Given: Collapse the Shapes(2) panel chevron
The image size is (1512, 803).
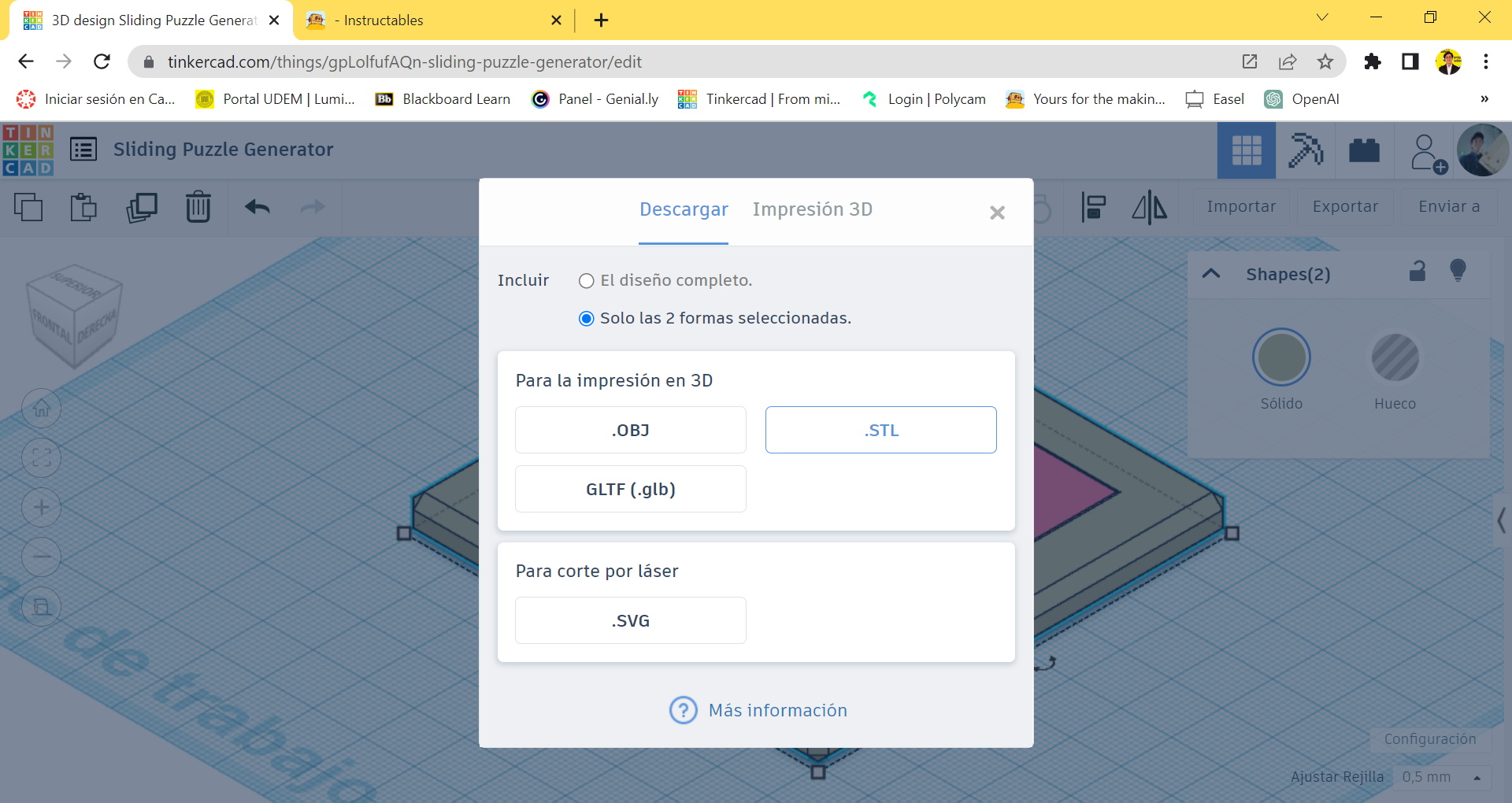Looking at the screenshot, I should pyautogui.click(x=1211, y=274).
